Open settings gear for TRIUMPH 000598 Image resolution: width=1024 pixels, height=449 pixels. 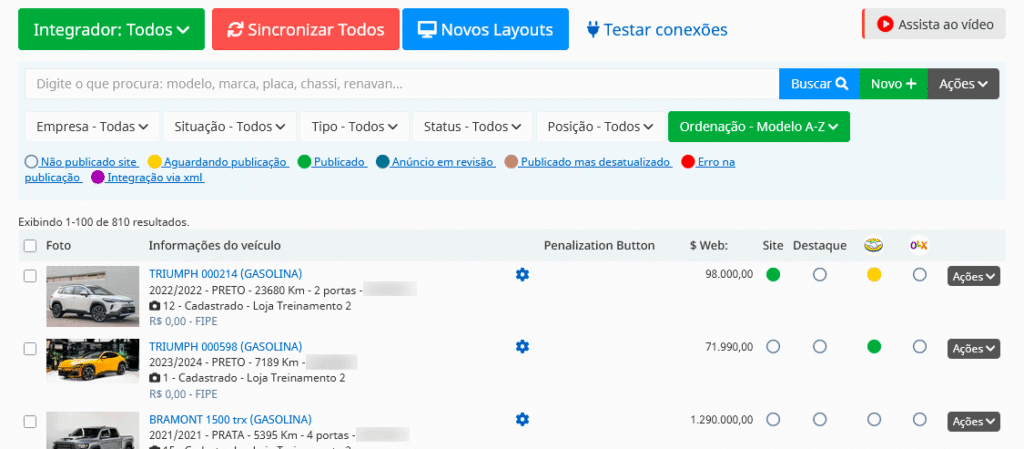pos(522,347)
